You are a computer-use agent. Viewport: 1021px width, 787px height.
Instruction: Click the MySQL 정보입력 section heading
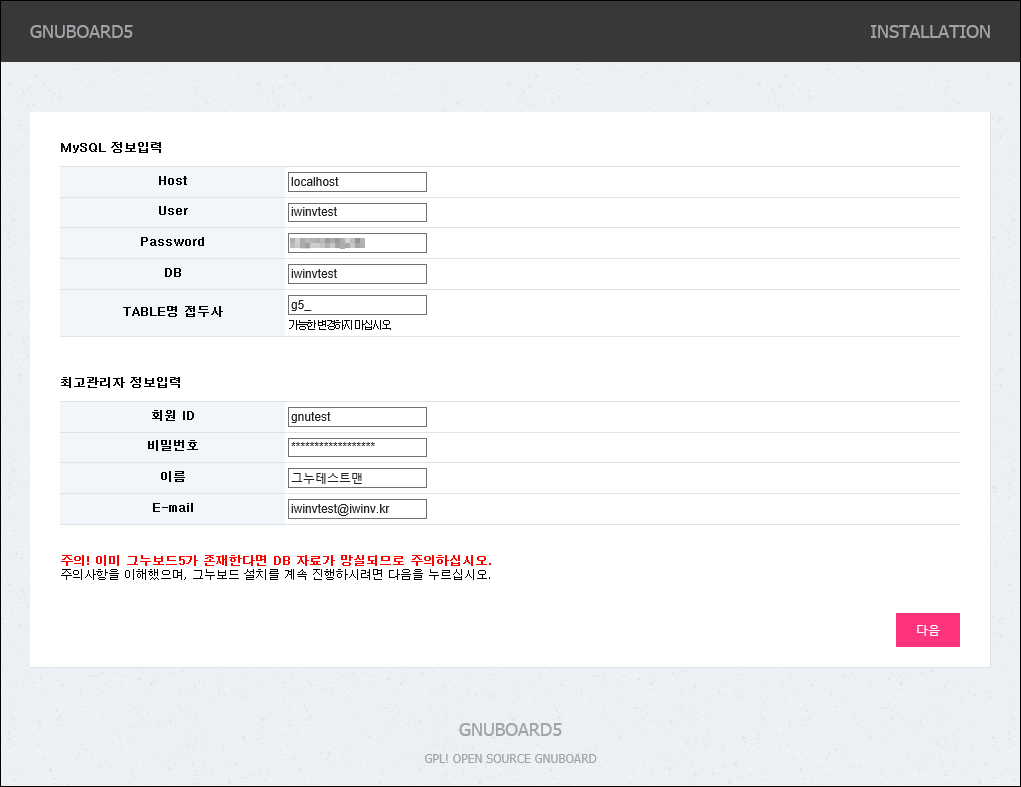(x=111, y=147)
